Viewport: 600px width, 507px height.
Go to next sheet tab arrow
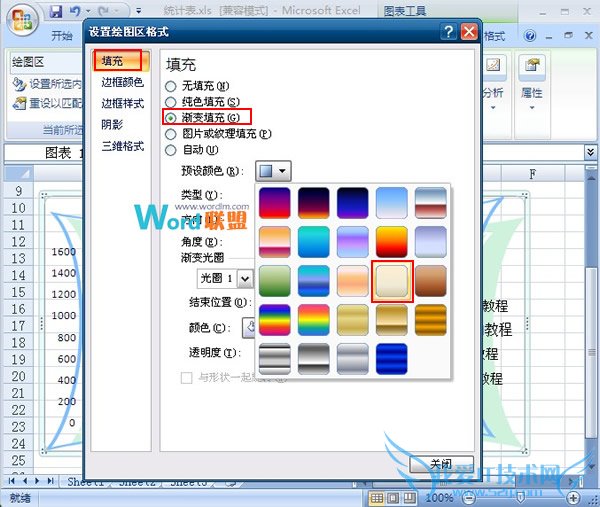tap(37, 481)
